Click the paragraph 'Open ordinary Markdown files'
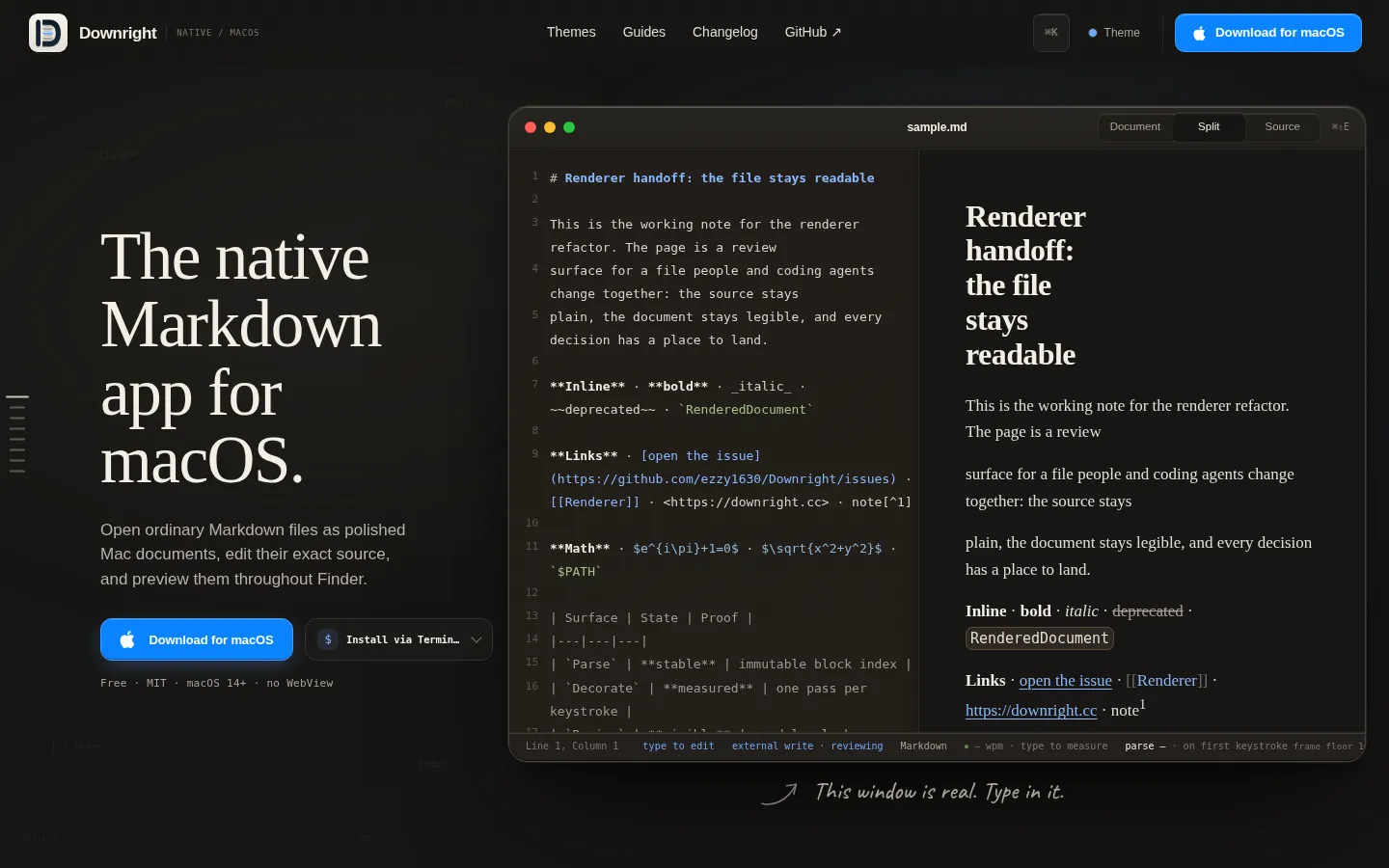Image resolution: width=1389 pixels, height=868 pixels. [253, 555]
